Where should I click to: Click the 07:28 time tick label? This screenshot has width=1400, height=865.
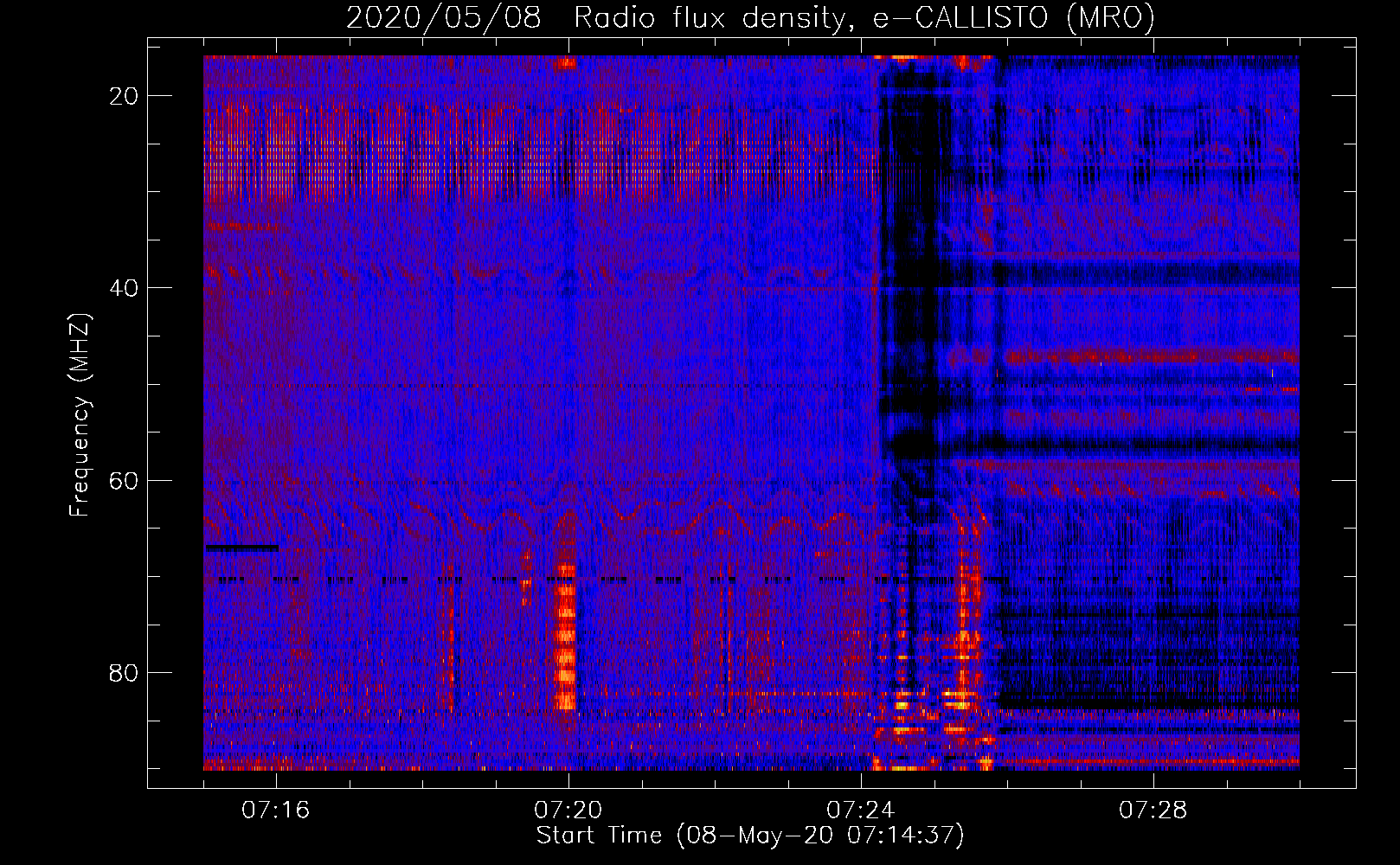(x=1153, y=810)
